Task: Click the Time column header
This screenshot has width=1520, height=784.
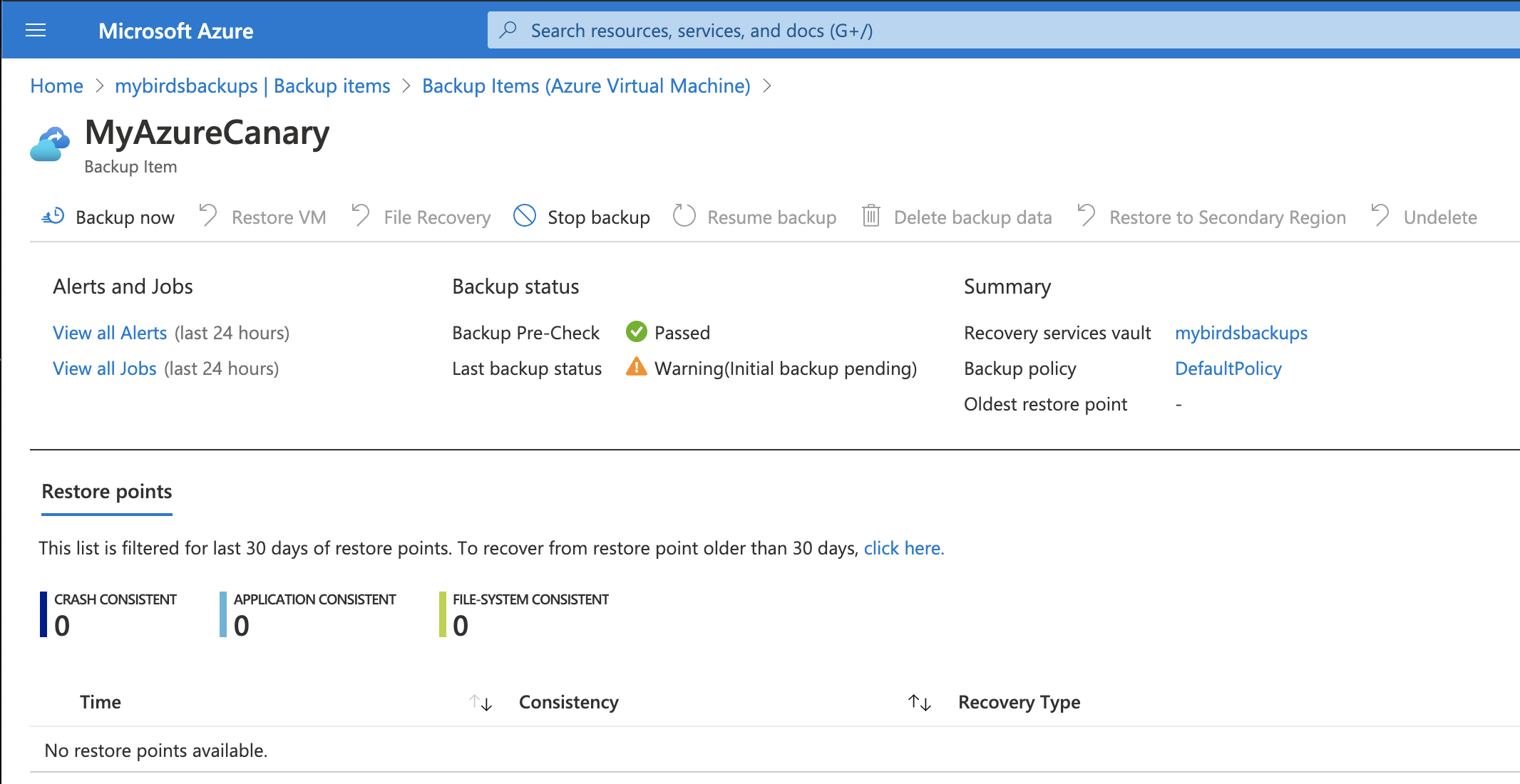Action: click(x=101, y=702)
